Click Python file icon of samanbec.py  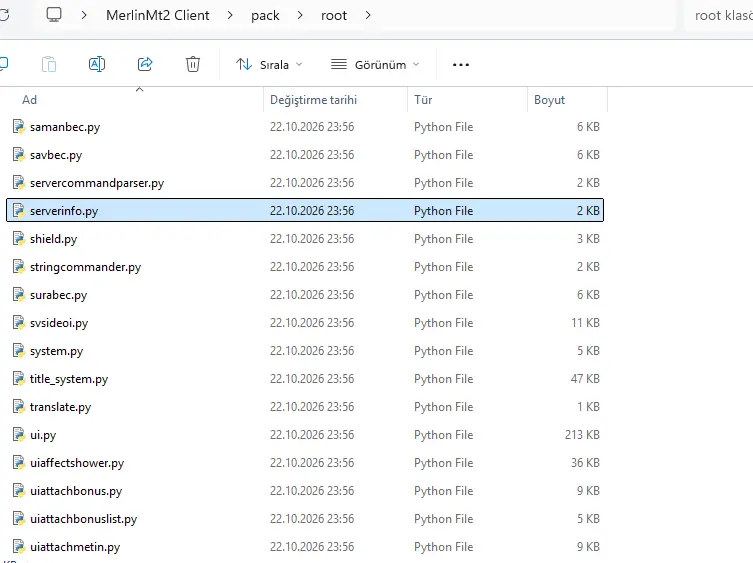pyautogui.click(x=18, y=126)
